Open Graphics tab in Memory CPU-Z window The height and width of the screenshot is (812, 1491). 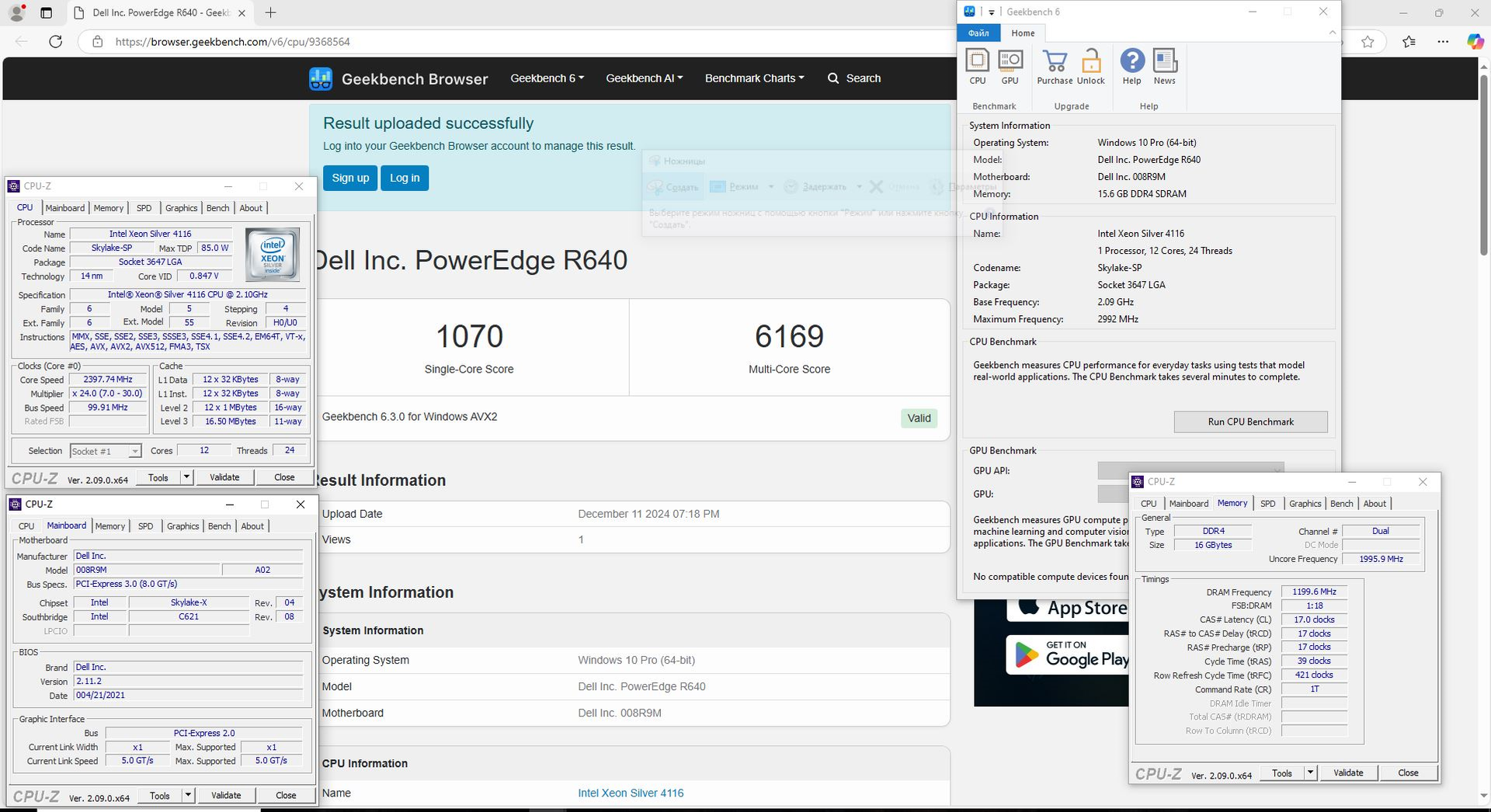point(1305,504)
